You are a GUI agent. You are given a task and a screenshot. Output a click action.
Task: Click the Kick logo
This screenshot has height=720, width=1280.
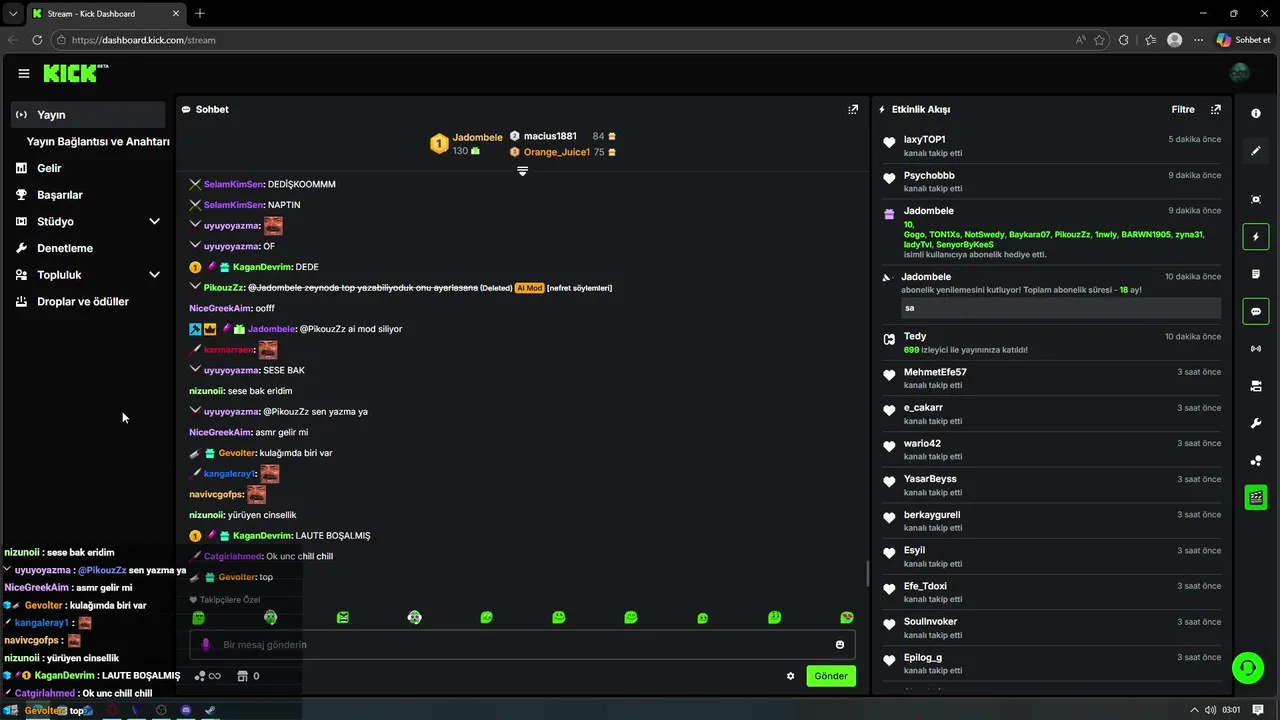pyautogui.click(x=75, y=73)
